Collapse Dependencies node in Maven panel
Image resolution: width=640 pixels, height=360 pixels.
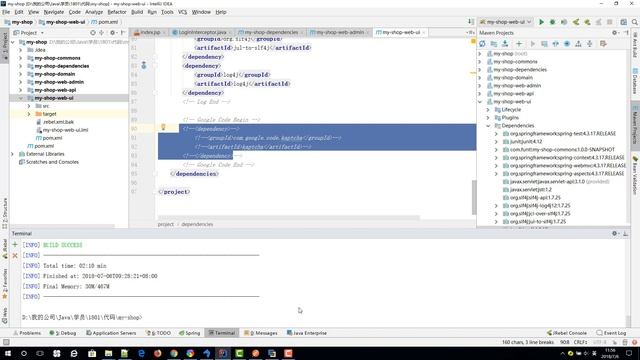point(488,126)
